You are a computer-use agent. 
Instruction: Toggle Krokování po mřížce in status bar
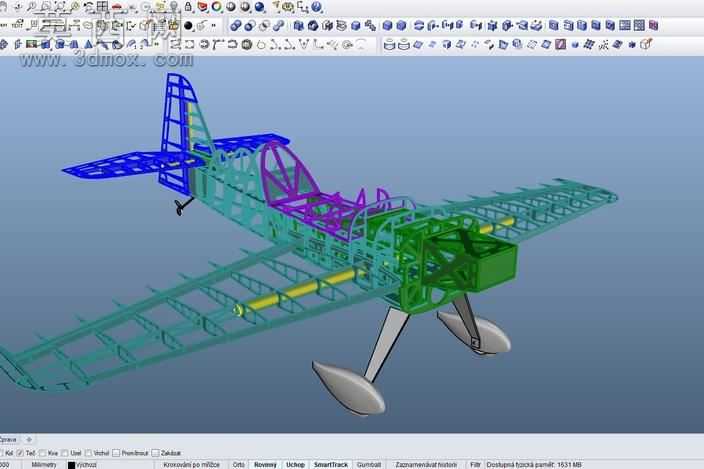point(191,465)
